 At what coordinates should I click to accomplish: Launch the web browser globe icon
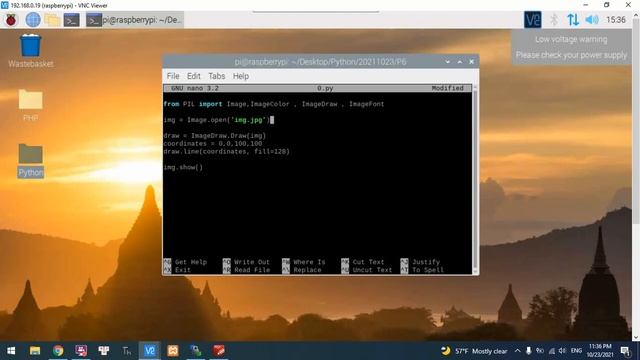pos(33,20)
